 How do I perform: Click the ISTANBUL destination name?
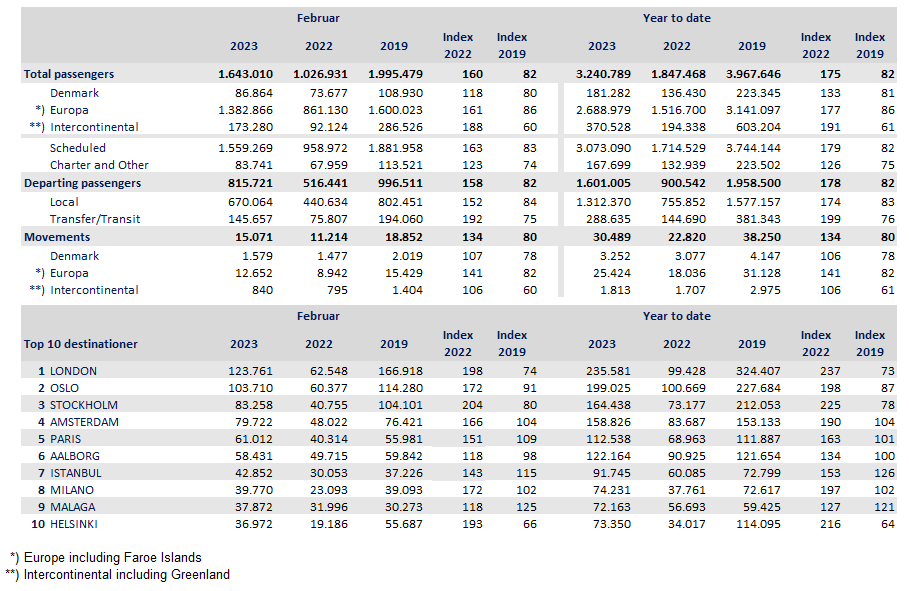click(78, 473)
